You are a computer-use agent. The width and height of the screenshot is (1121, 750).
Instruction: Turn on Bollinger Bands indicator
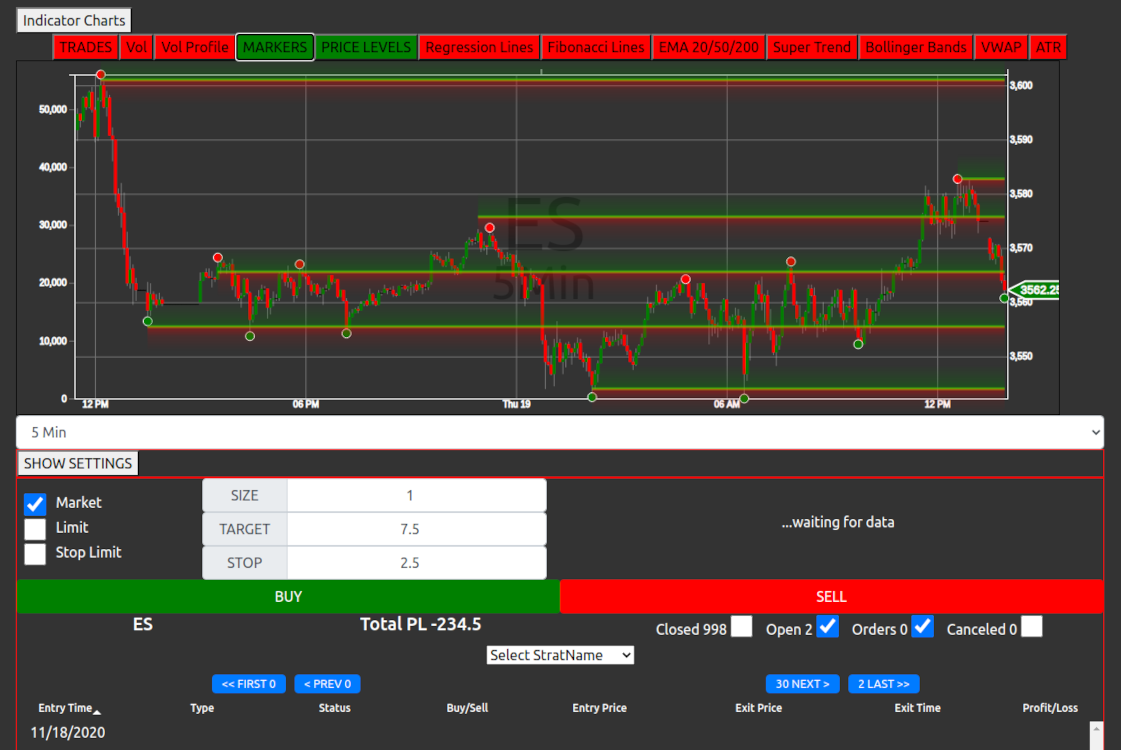tap(916, 47)
